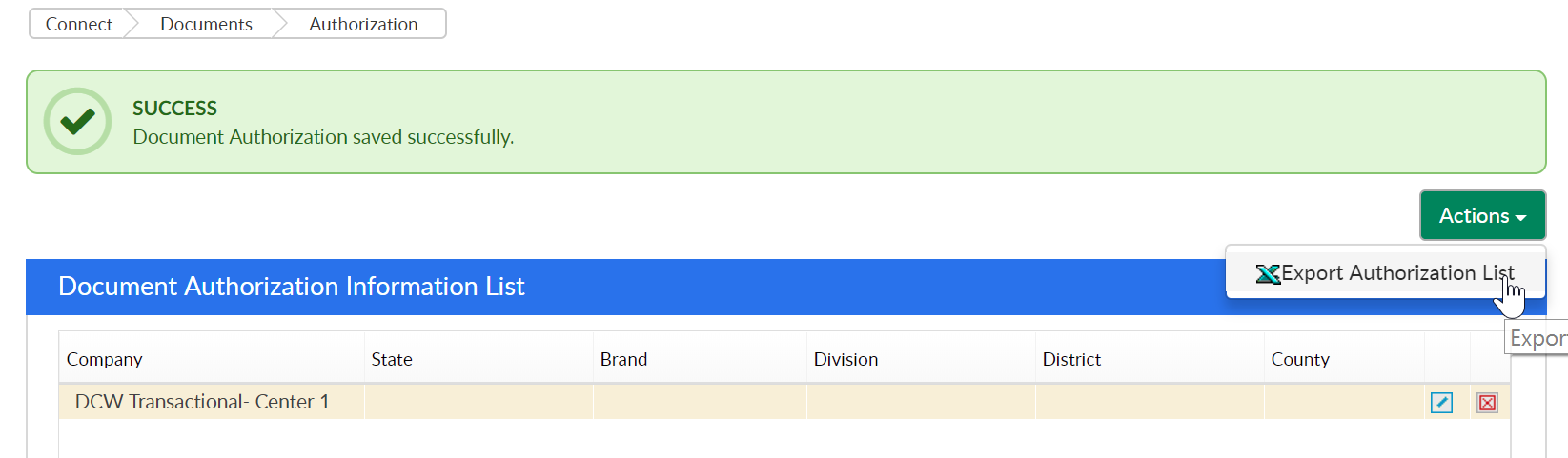This screenshot has height=458, width=1568.
Task: Click the green success checkmark icon
Action: click(77, 121)
